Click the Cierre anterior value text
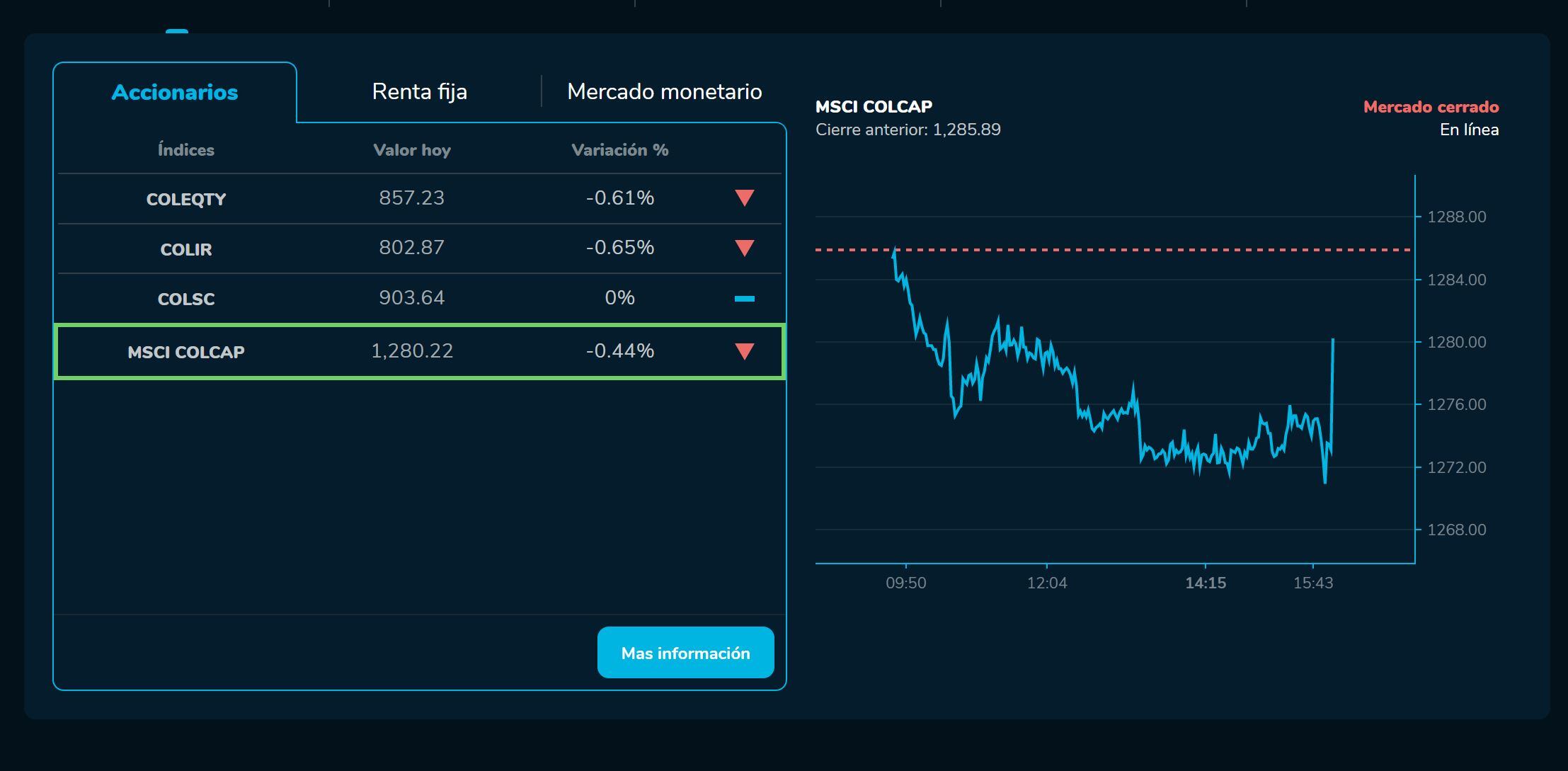Image resolution: width=1568 pixels, height=771 pixels. point(908,130)
